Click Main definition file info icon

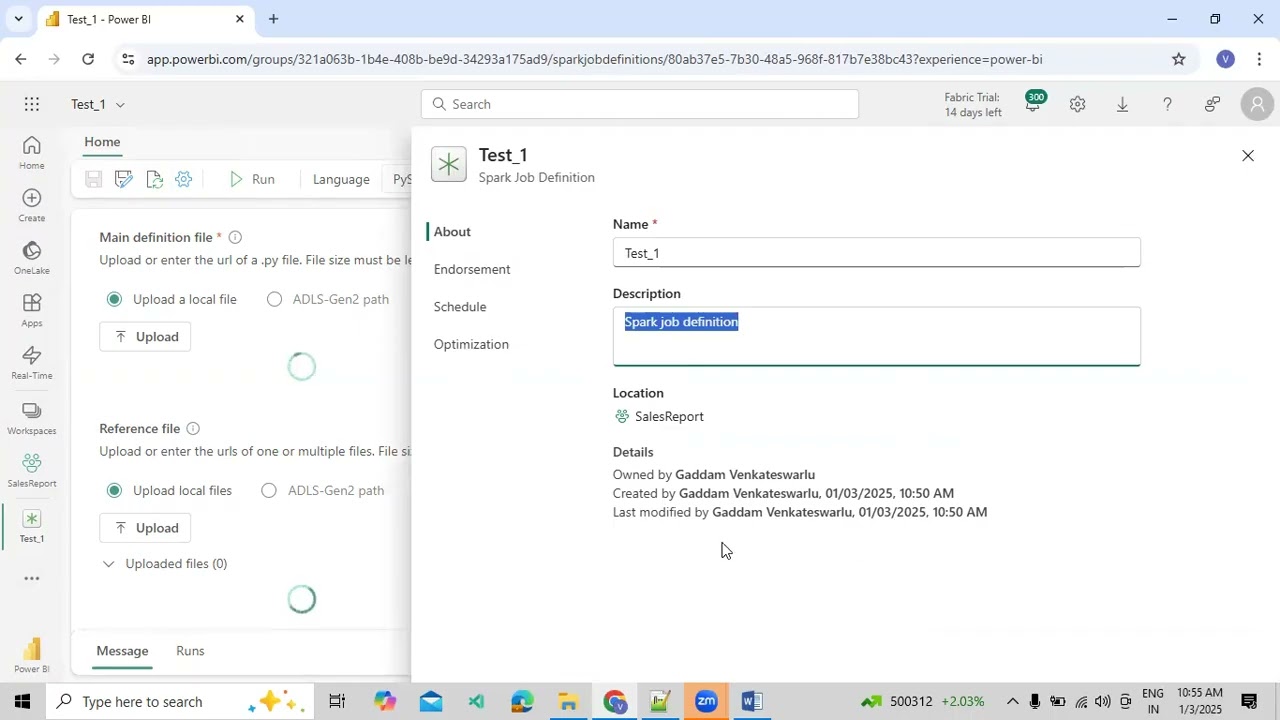(x=235, y=237)
